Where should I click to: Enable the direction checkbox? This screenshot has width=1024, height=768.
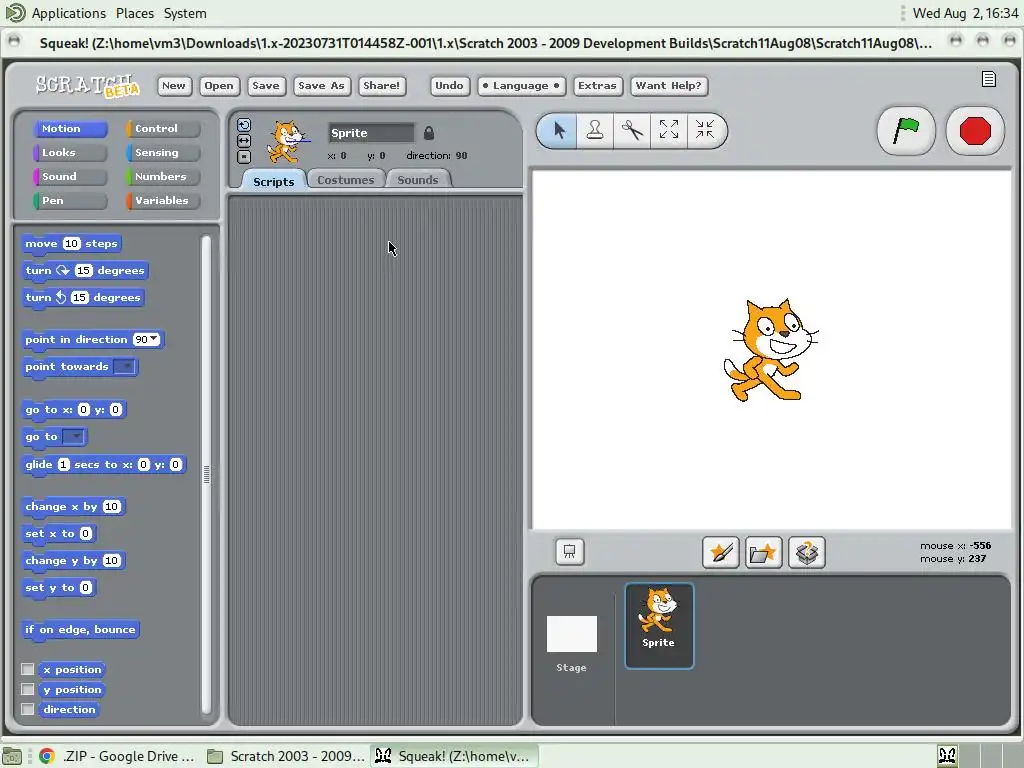pyautogui.click(x=27, y=709)
